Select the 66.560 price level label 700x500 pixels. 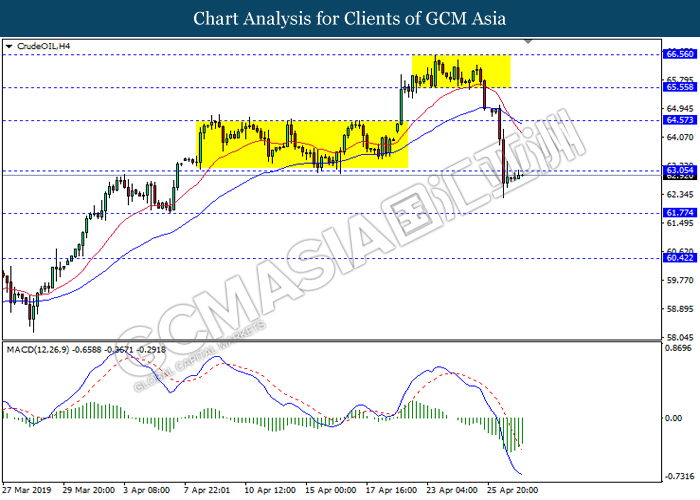680,54
